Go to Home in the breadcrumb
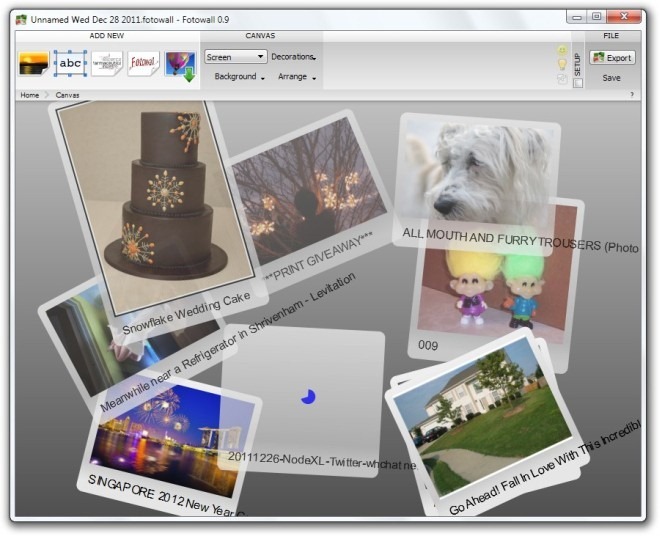Viewport: 660px width, 536px height. tap(29, 95)
